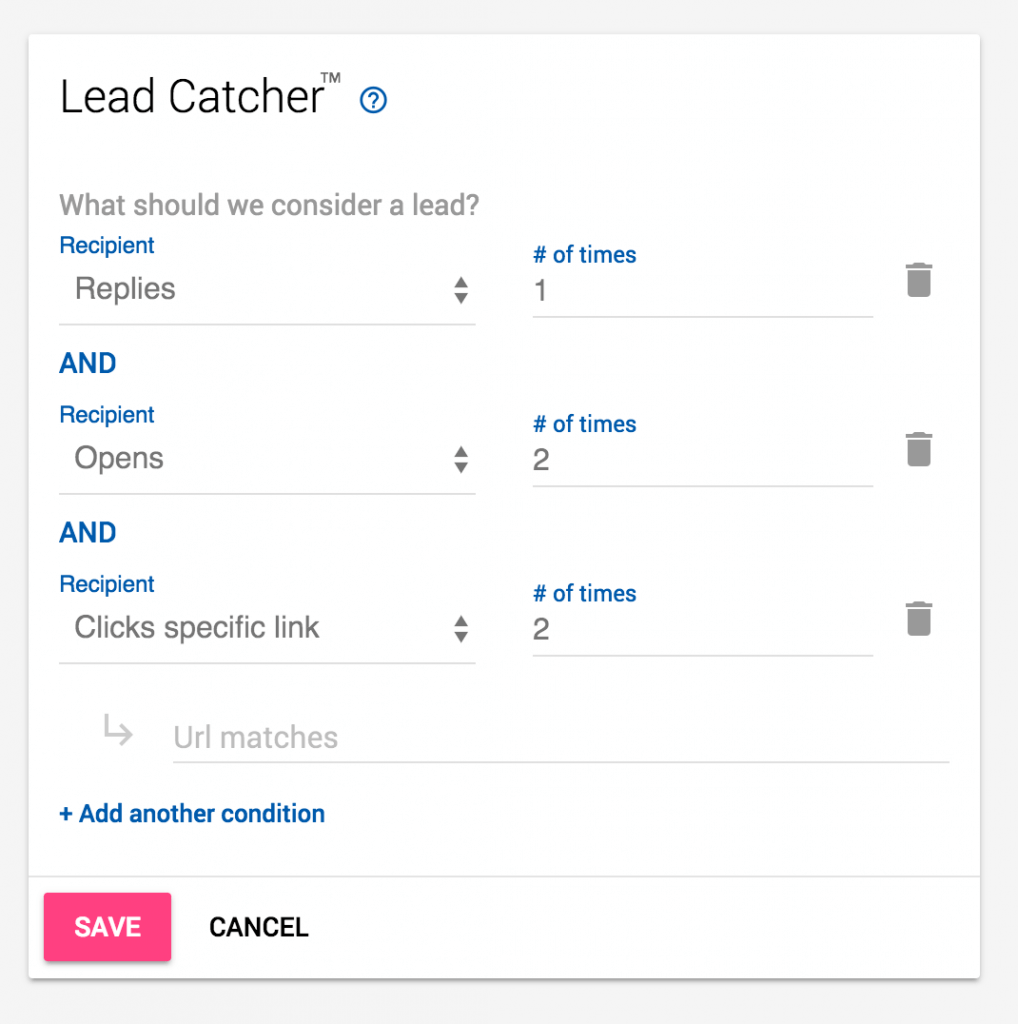Screen dimensions: 1018x1024
Task: Click the stepper arrows beside Replies
Action: pos(461,290)
